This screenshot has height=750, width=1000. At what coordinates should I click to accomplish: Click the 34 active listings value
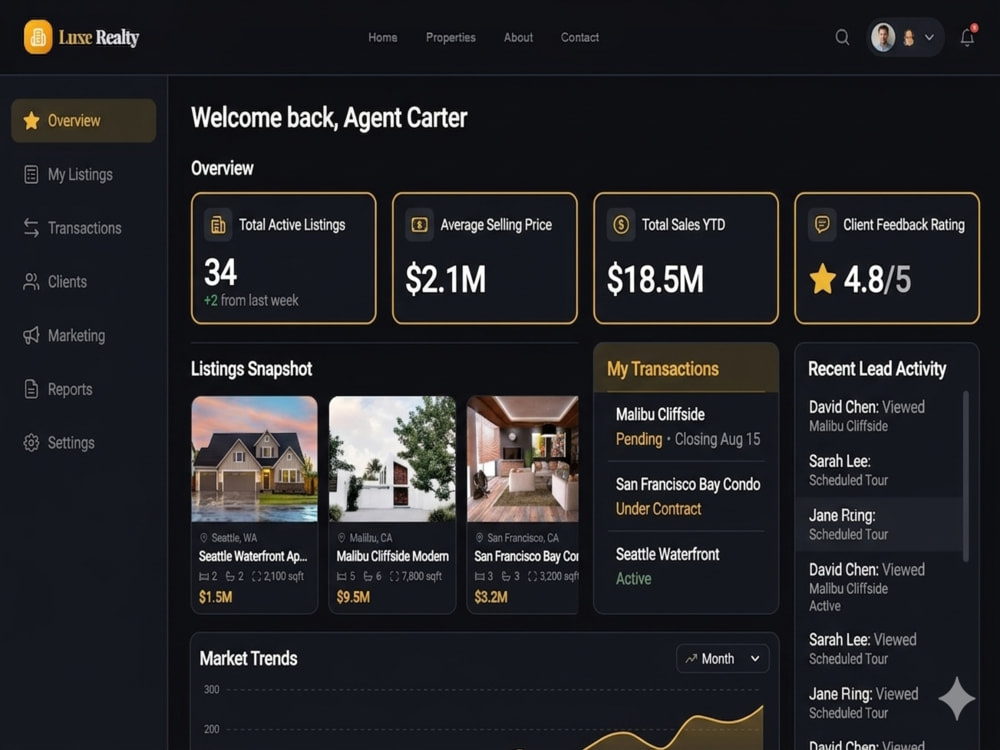(221, 272)
